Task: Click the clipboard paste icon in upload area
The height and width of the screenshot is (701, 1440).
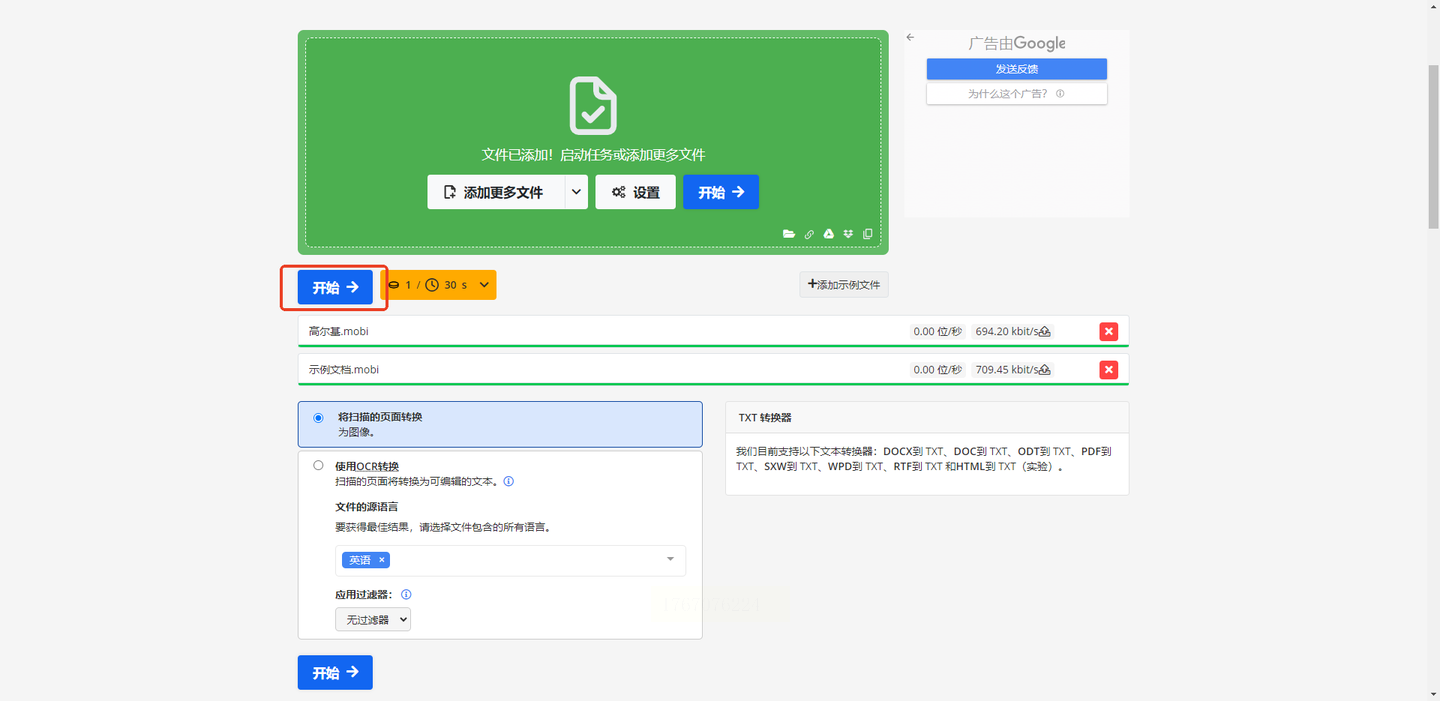Action: (867, 234)
